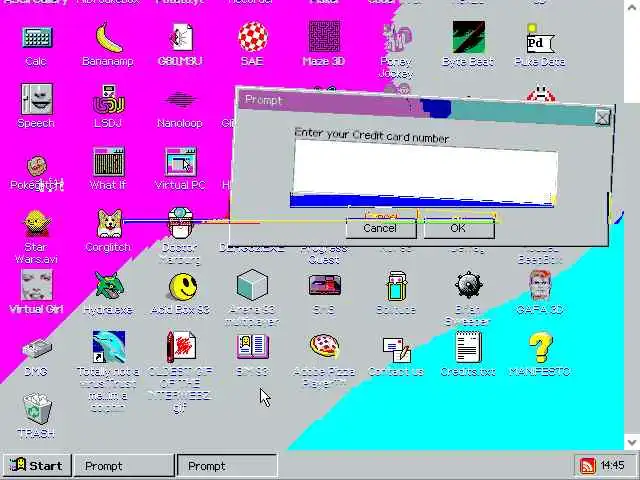
Task: Launch the Maze 3D icon
Action: point(324,37)
